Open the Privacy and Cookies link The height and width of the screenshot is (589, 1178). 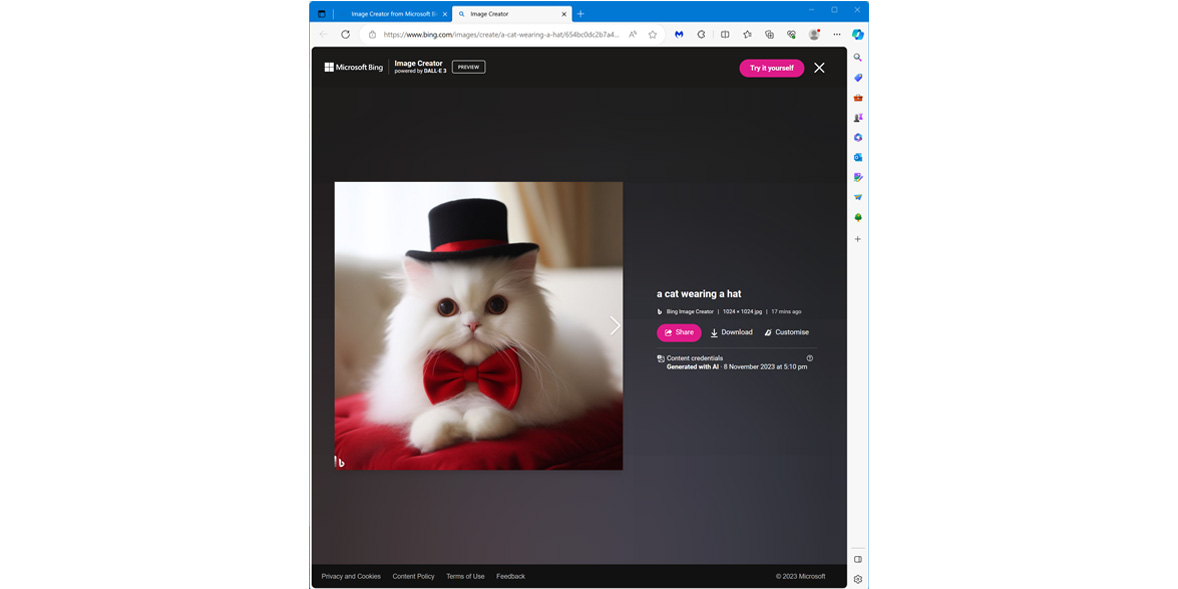tap(351, 576)
